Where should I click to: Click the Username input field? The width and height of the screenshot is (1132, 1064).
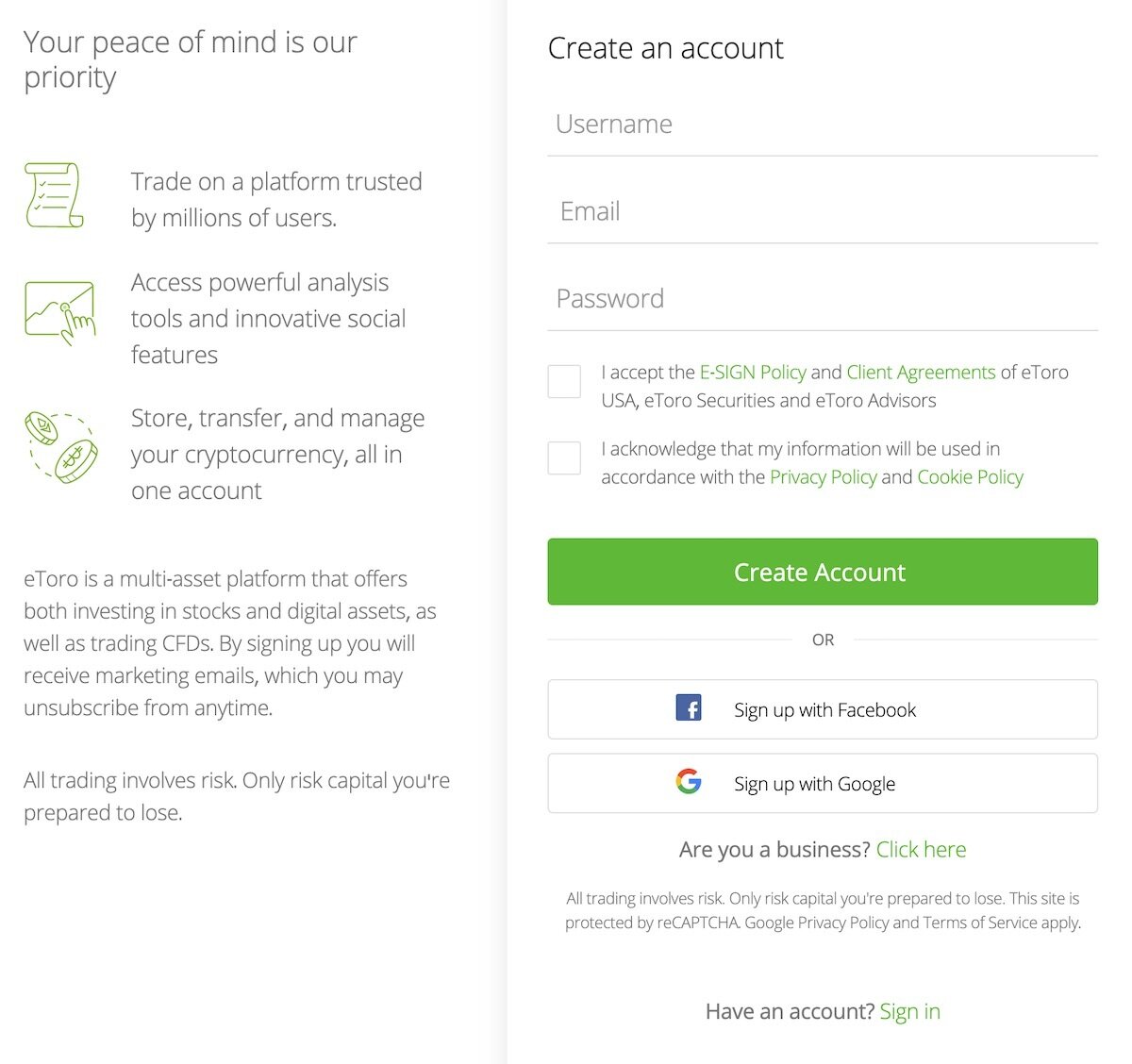tap(822, 124)
